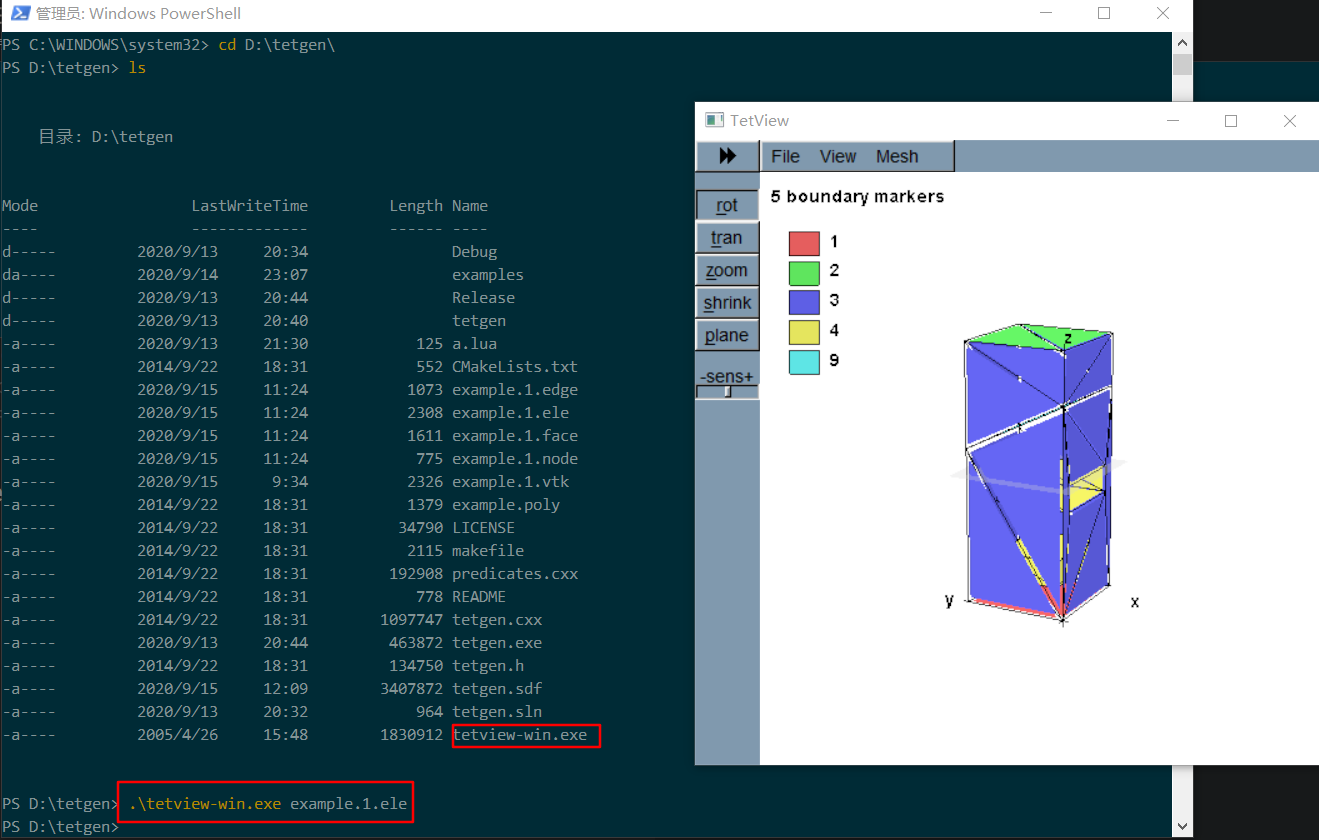Click the 'LastWriteTime' column header
The image size is (1319, 840).
point(250,205)
